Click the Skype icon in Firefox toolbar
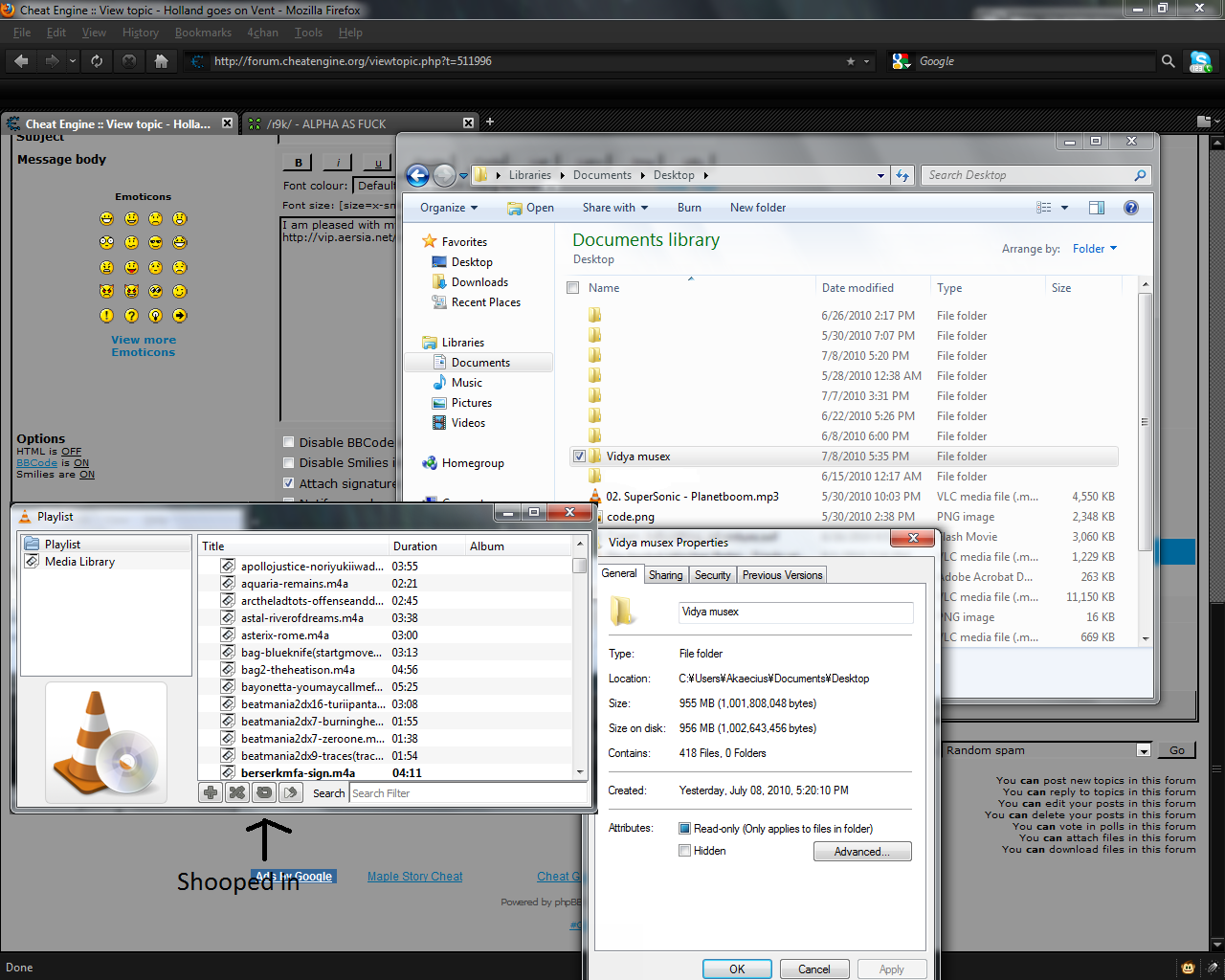 click(1200, 61)
